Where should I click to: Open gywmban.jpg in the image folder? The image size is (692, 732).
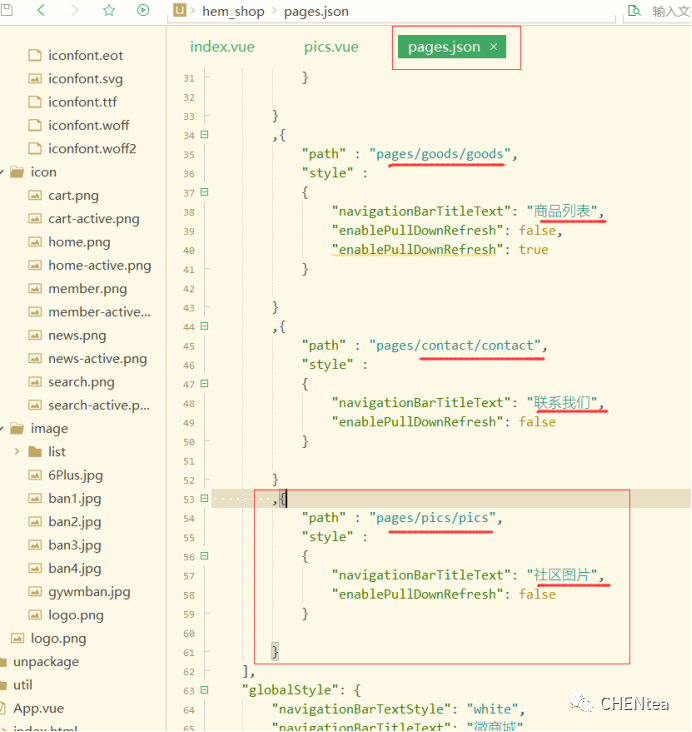[x=89, y=592]
